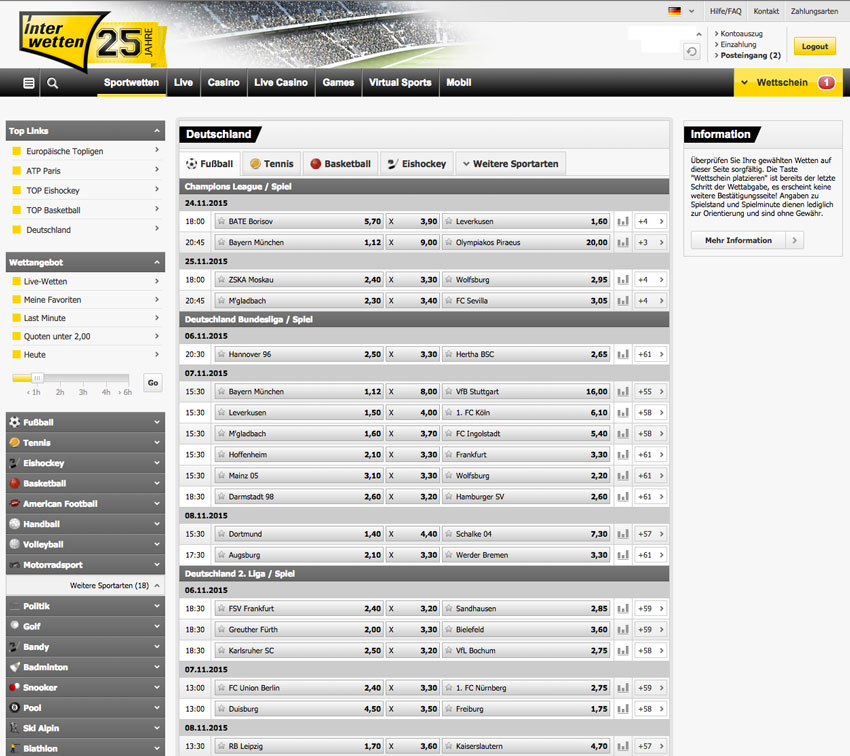Collapse Weitere Sportarten (18) list in sidebar

pos(157,585)
